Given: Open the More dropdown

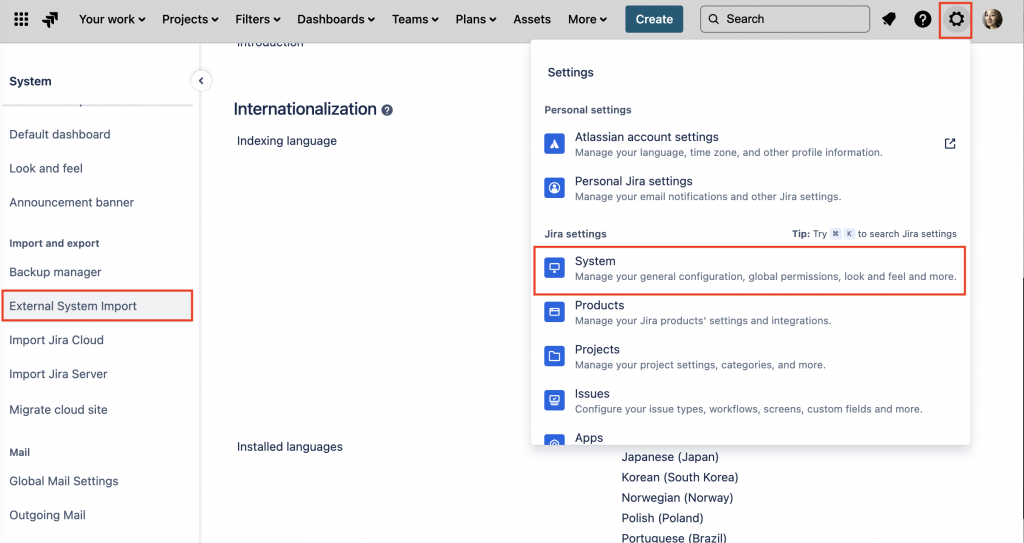Looking at the screenshot, I should pyautogui.click(x=587, y=19).
